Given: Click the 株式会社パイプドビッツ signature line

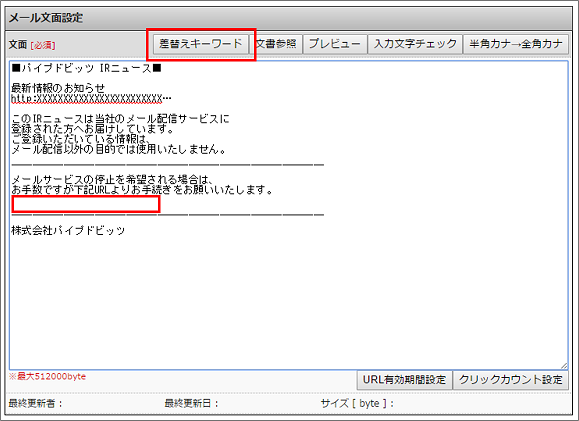Looking at the screenshot, I should pyautogui.click(x=68, y=230).
